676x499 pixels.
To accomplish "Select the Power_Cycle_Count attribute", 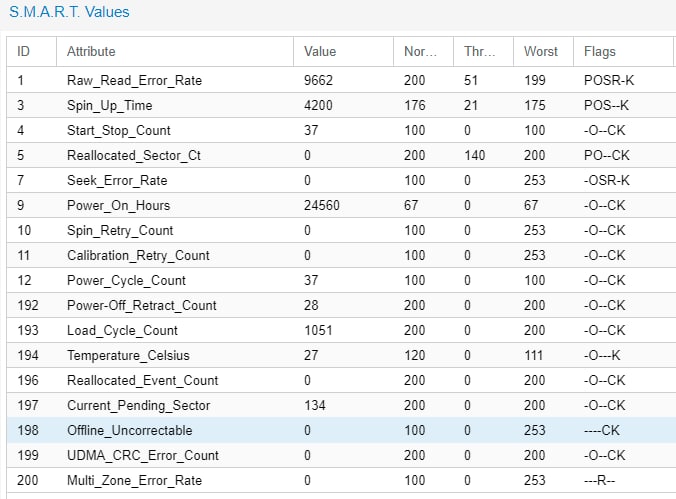I will coord(126,280).
